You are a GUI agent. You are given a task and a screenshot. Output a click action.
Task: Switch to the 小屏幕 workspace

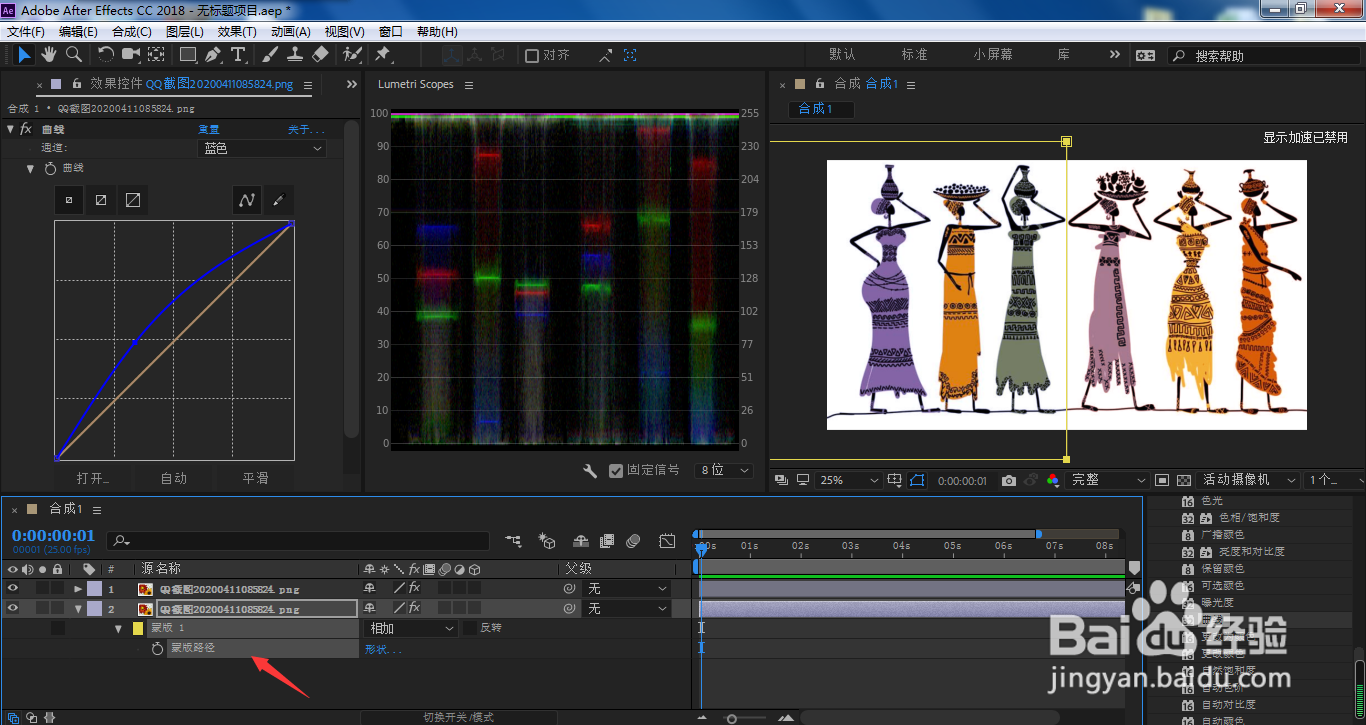click(993, 55)
